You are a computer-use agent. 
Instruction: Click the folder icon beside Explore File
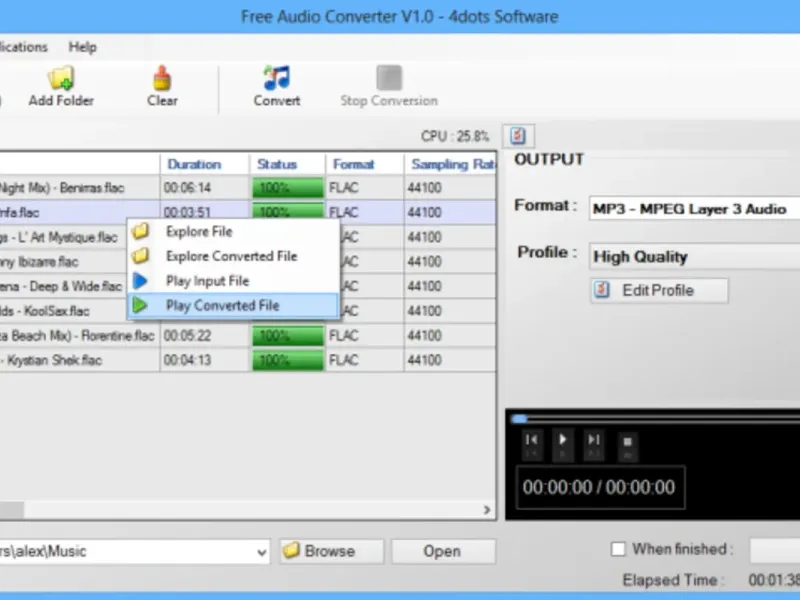point(140,231)
